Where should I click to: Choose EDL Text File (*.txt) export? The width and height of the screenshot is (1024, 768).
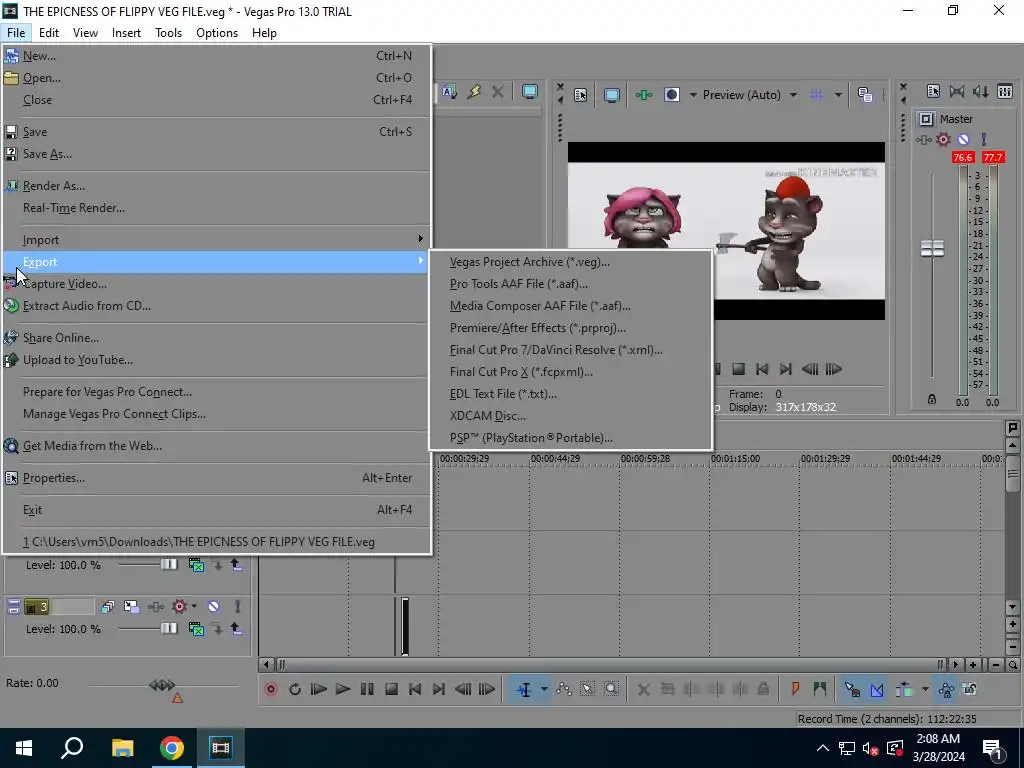(x=503, y=394)
